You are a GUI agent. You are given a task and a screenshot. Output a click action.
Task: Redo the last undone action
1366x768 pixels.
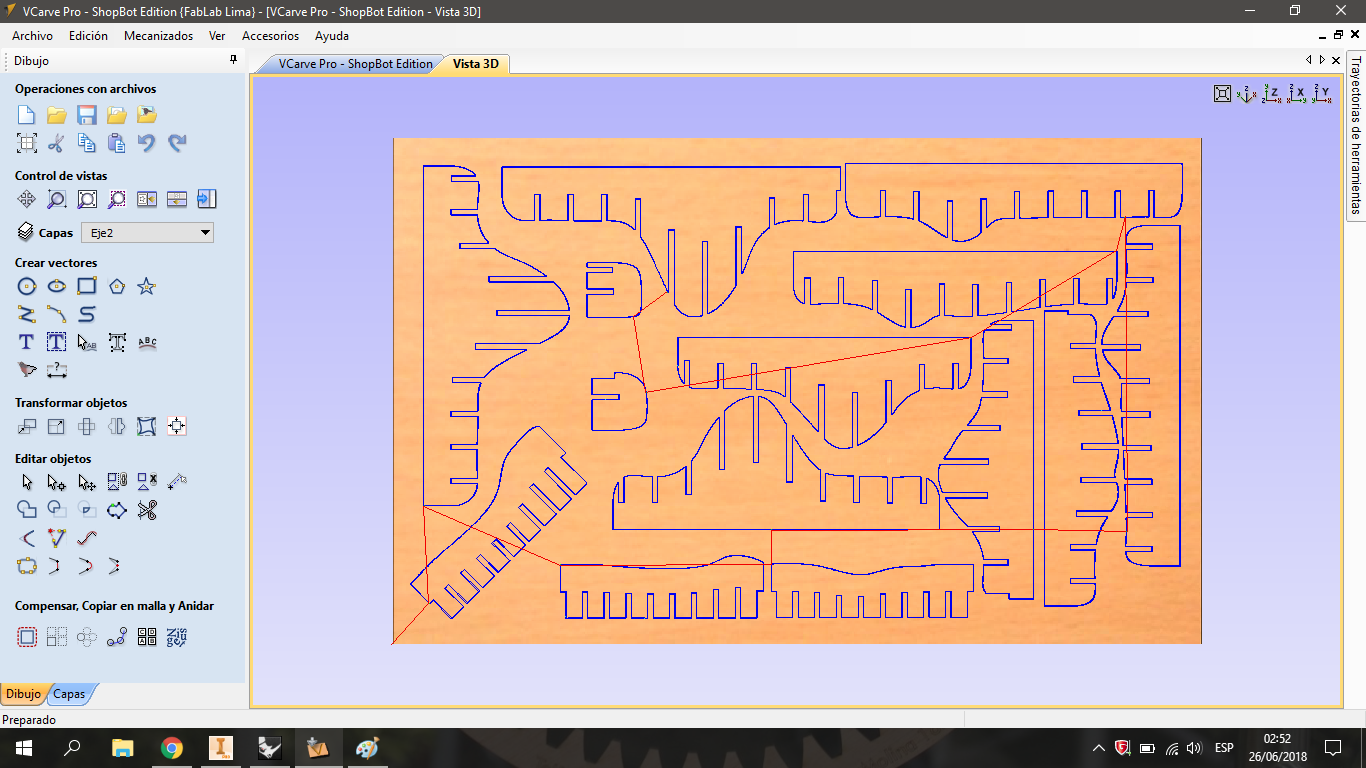(x=177, y=143)
